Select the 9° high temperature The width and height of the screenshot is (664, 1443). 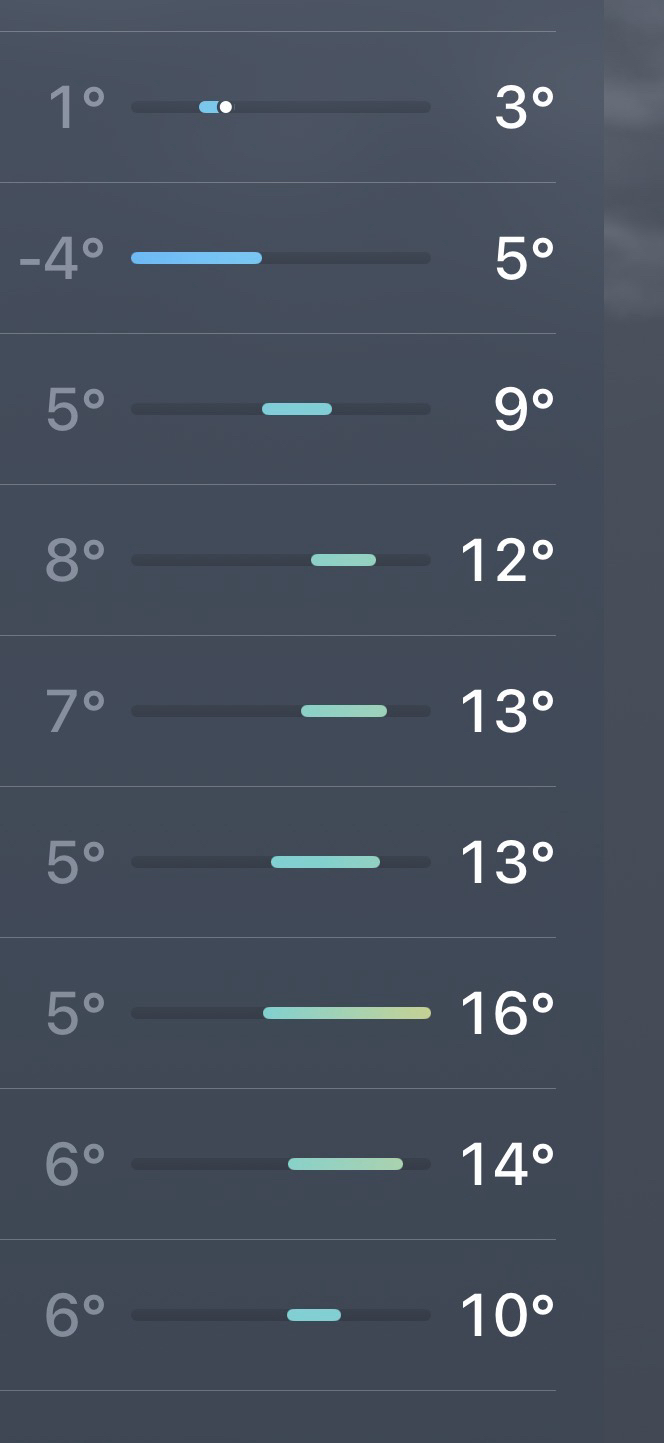coord(524,409)
